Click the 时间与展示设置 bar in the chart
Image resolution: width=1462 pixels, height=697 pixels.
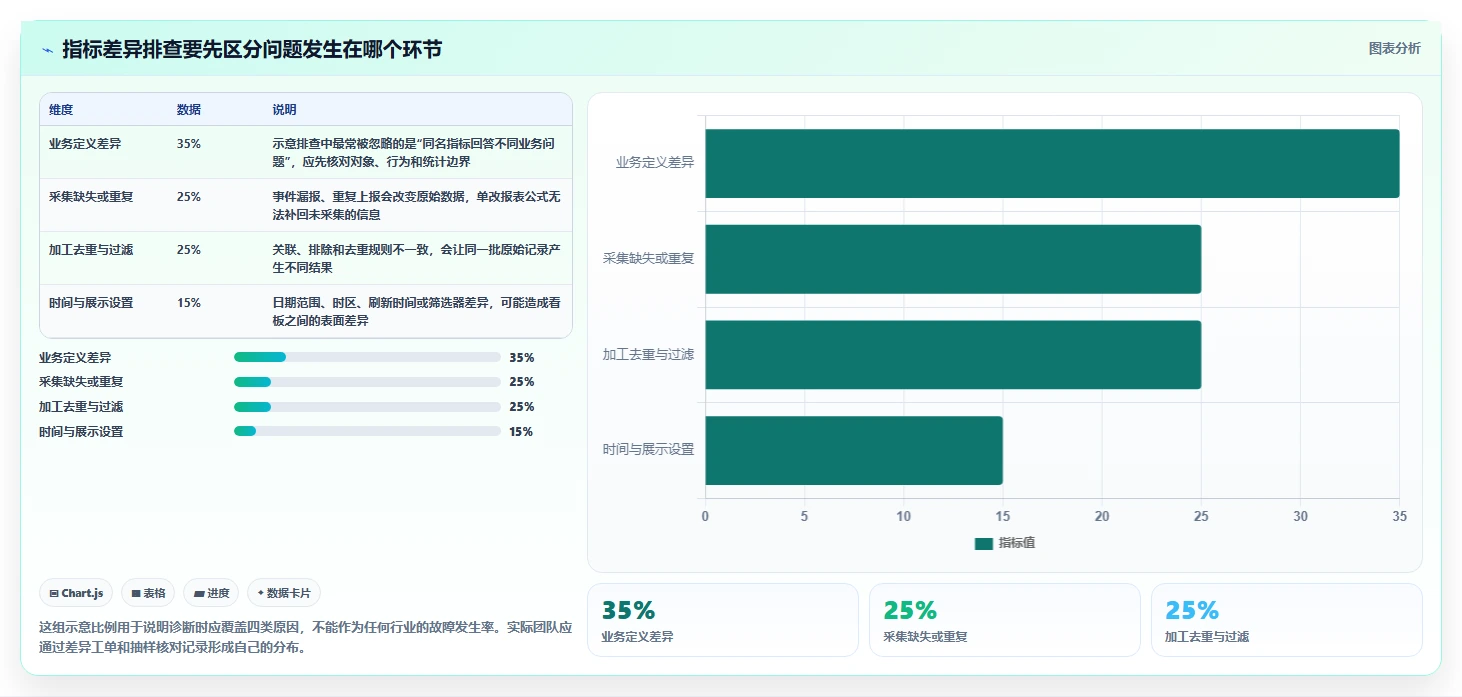(x=854, y=451)
